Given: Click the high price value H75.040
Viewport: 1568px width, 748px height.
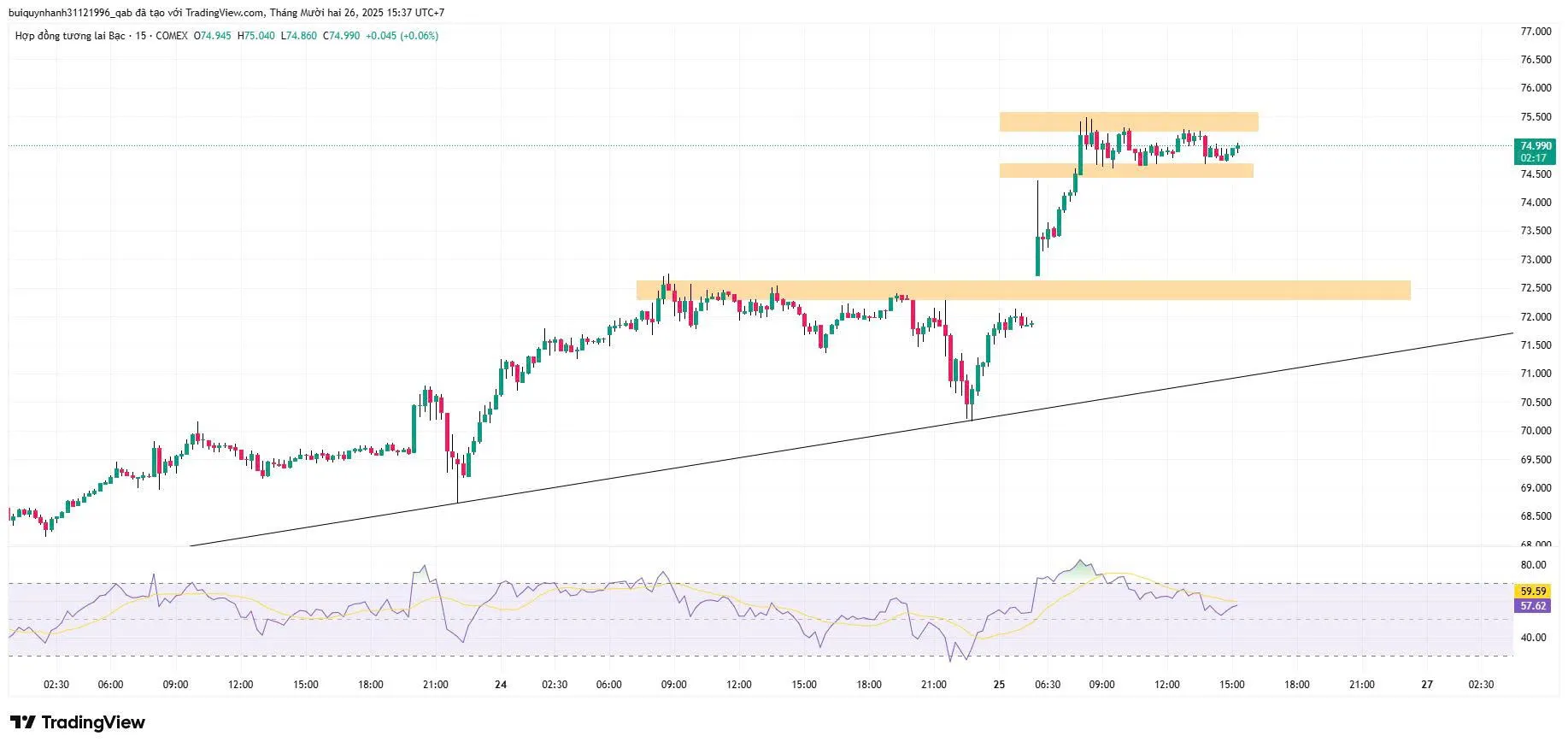Looking at the screenshot, I should 256,36.
